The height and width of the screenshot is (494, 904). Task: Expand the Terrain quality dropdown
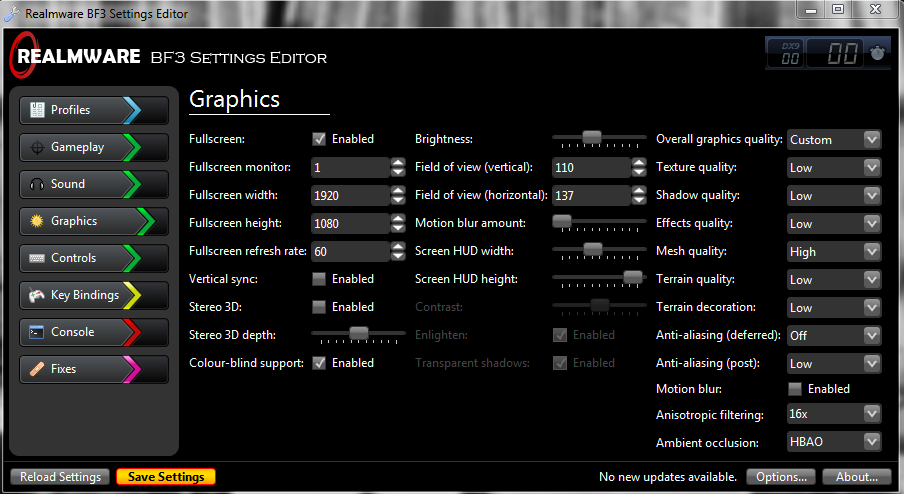click(x=834, y=280)
